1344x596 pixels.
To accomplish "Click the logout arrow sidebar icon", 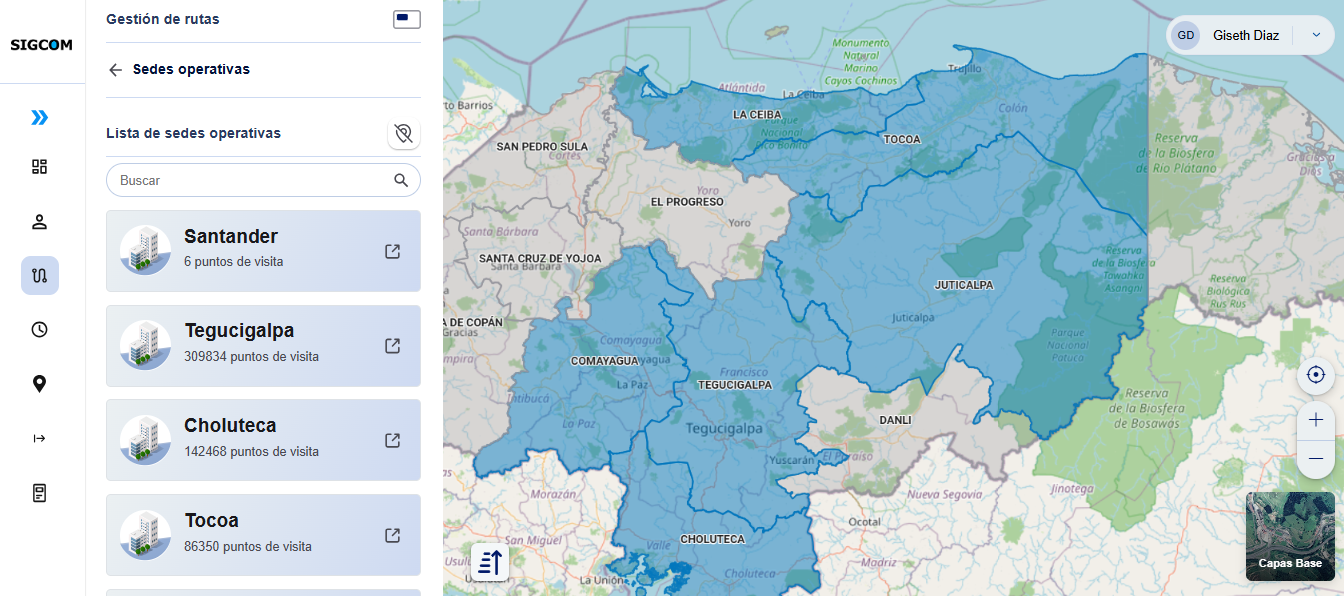I will tap(39, 438).
